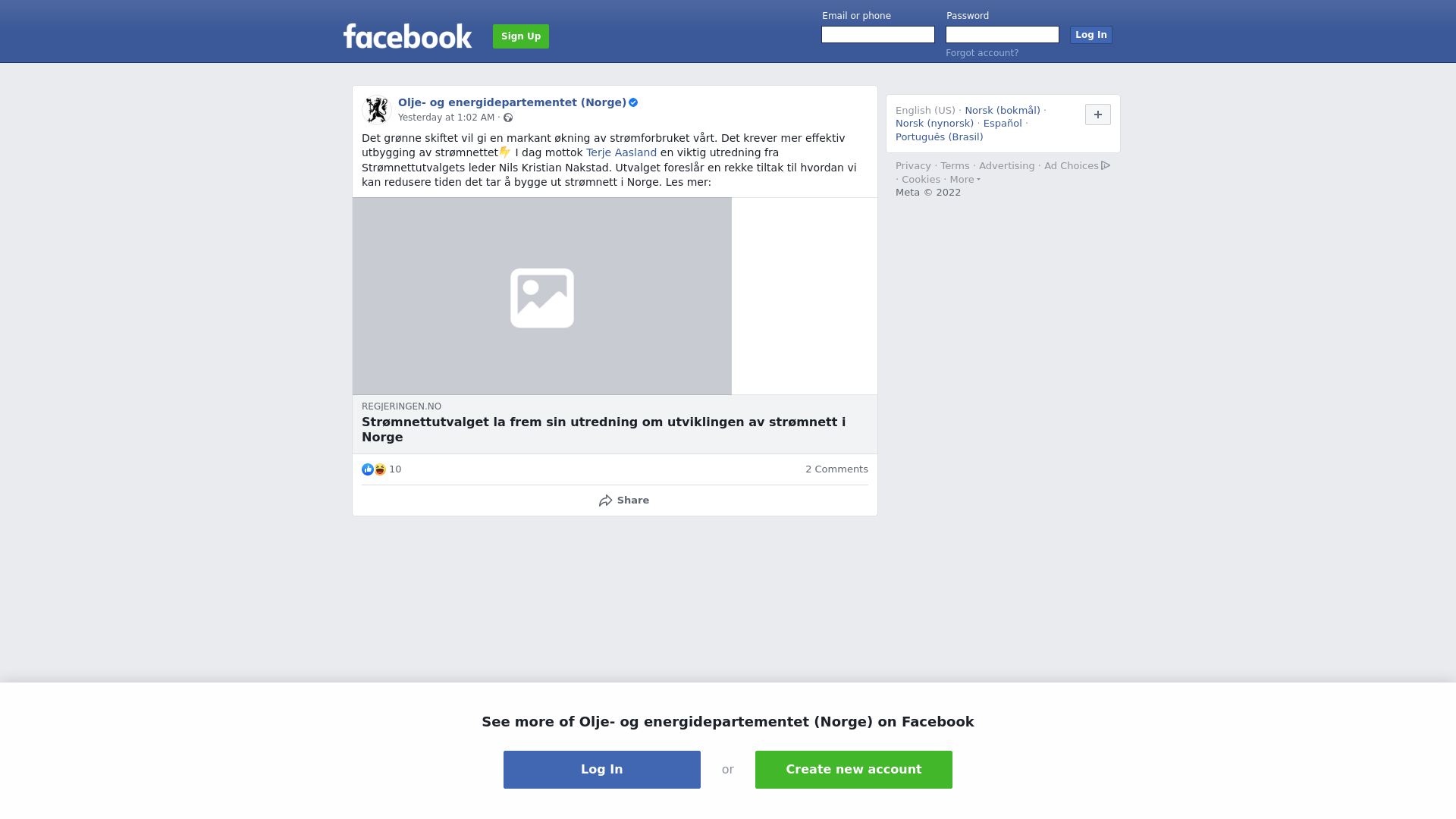The width and height of the screenshot is (1456, 819).
Task: Share the post using the arrow button
Action: [x=623, y=500]
